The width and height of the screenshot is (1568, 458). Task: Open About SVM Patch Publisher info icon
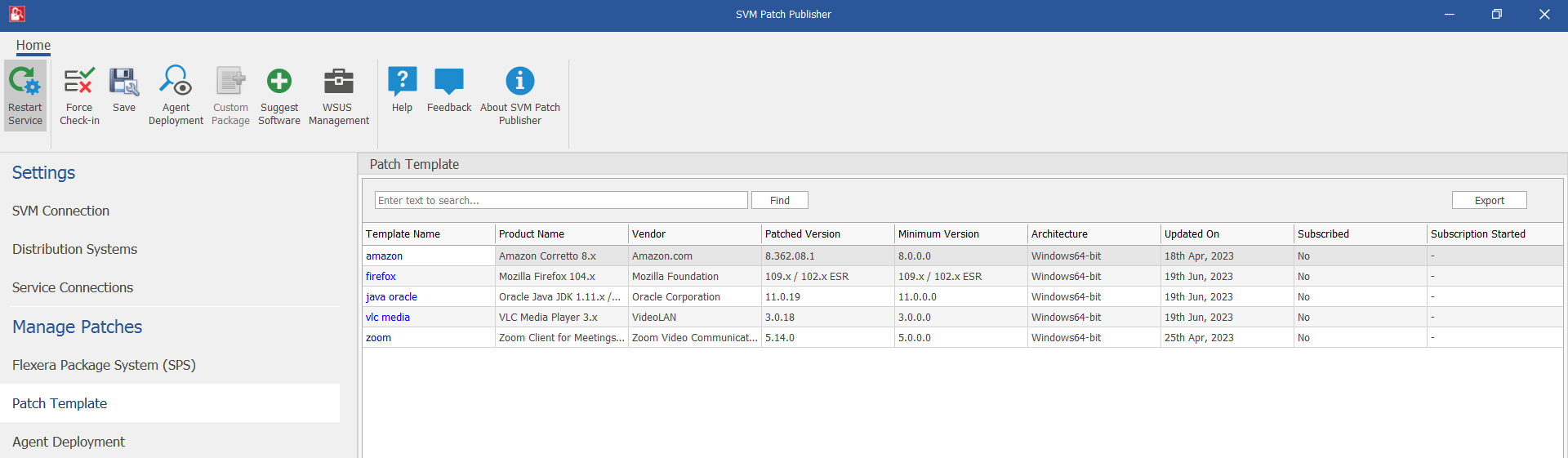(x=520, y=82)
